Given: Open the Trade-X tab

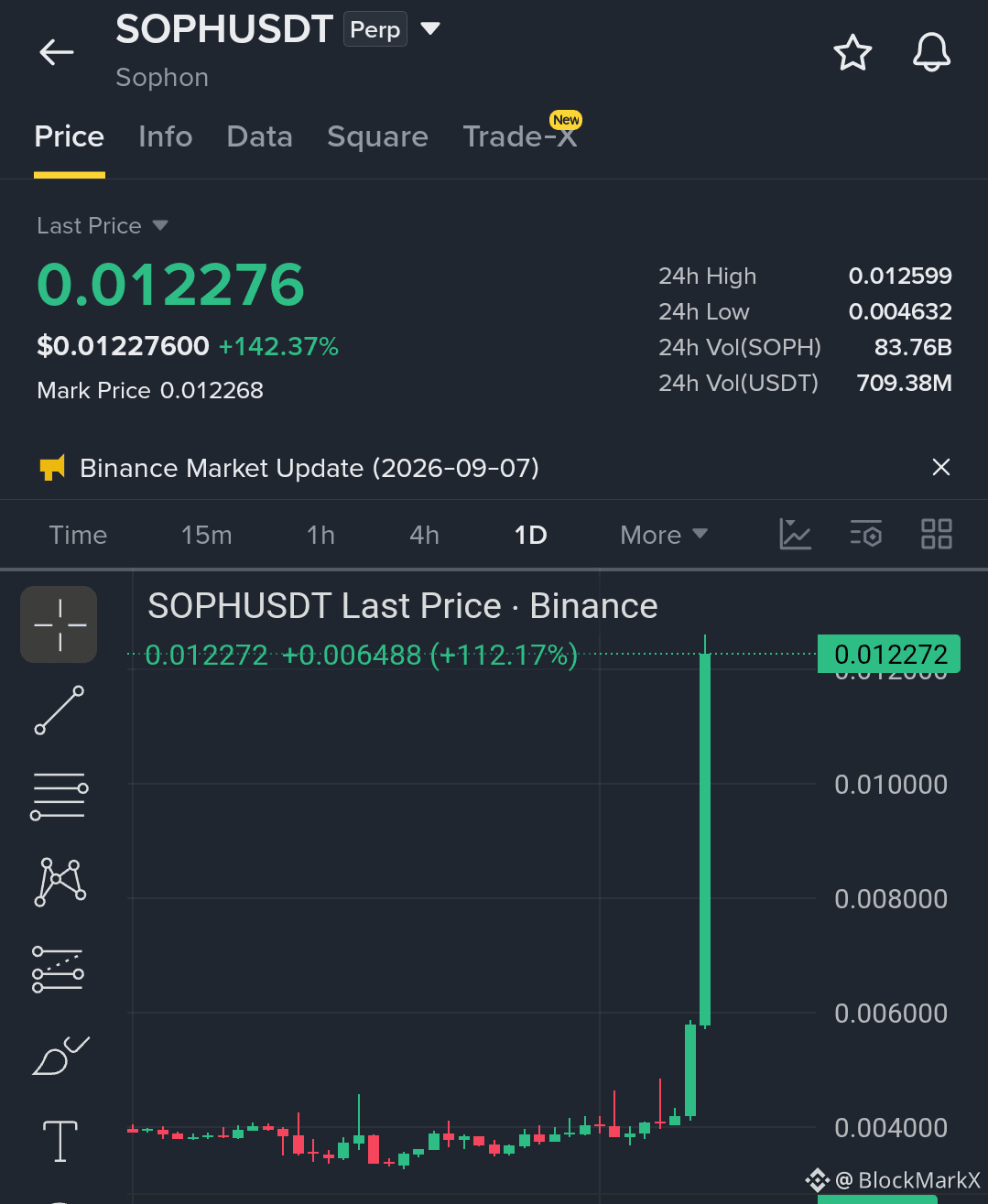Looking at the screenshot, I should point(520,136).
